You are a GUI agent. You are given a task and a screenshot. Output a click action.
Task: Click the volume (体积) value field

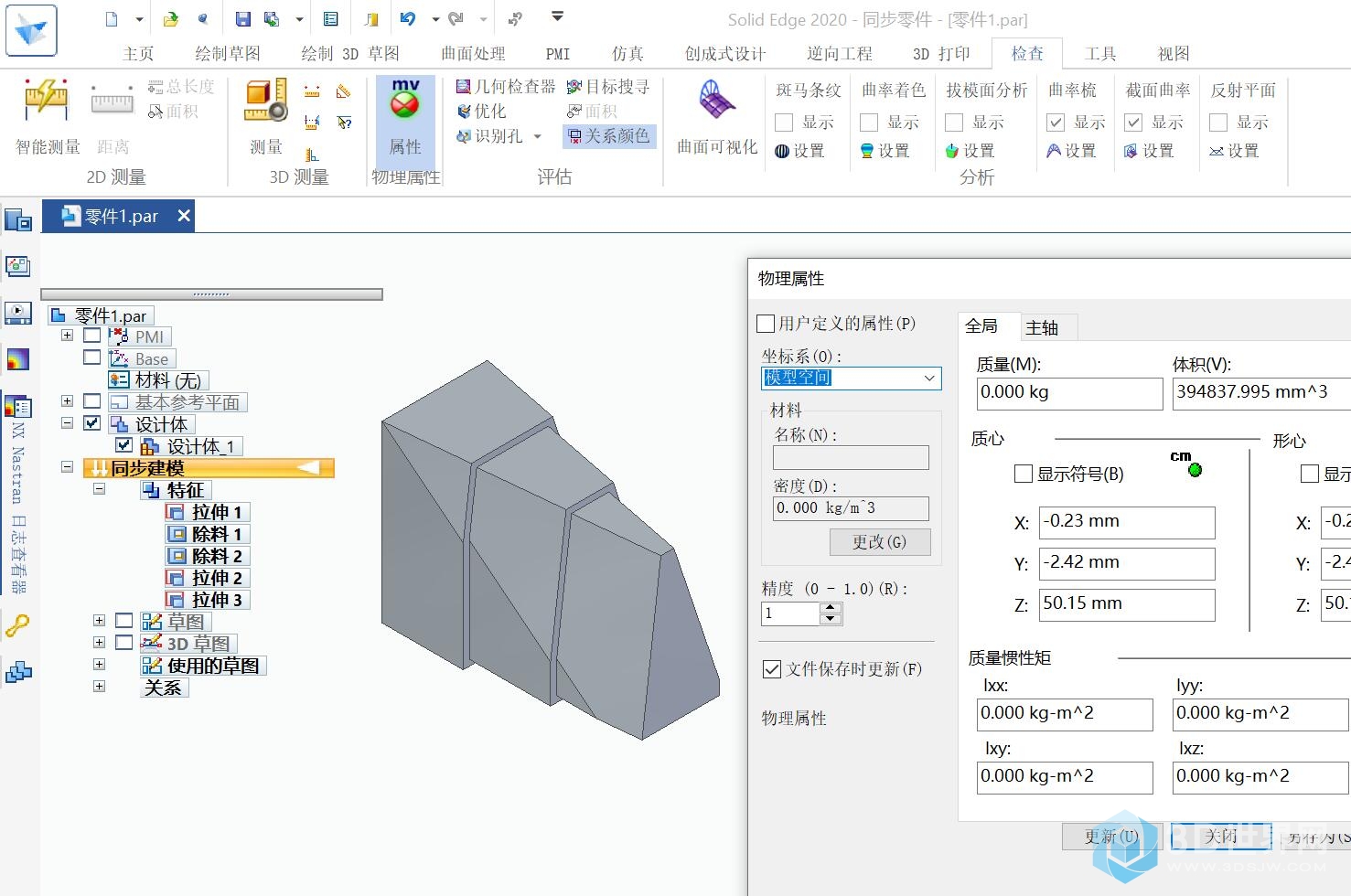[1261, 393]
